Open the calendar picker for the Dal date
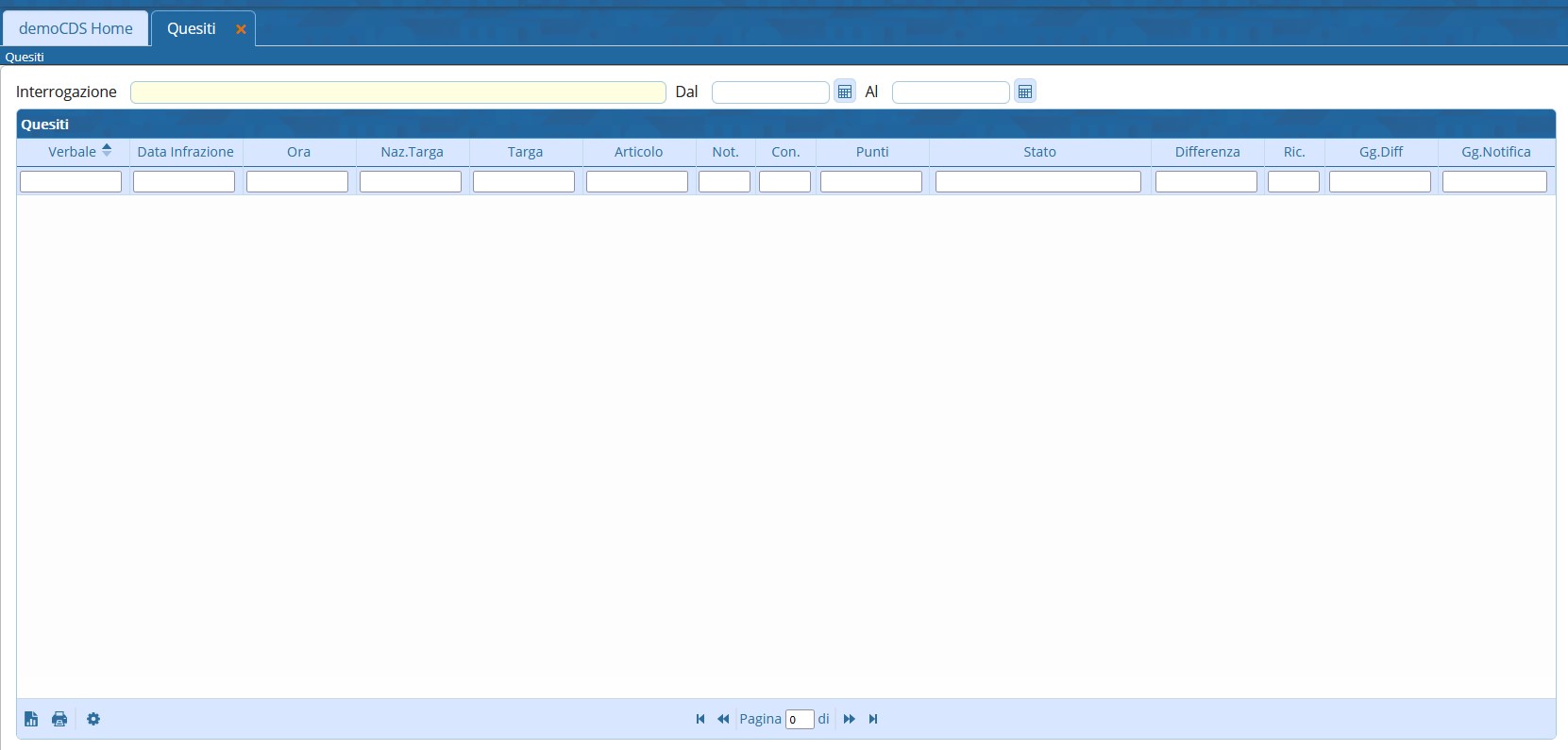This screenshot has height=750, width=1568. pyautogui.click(x=845, y=92)
